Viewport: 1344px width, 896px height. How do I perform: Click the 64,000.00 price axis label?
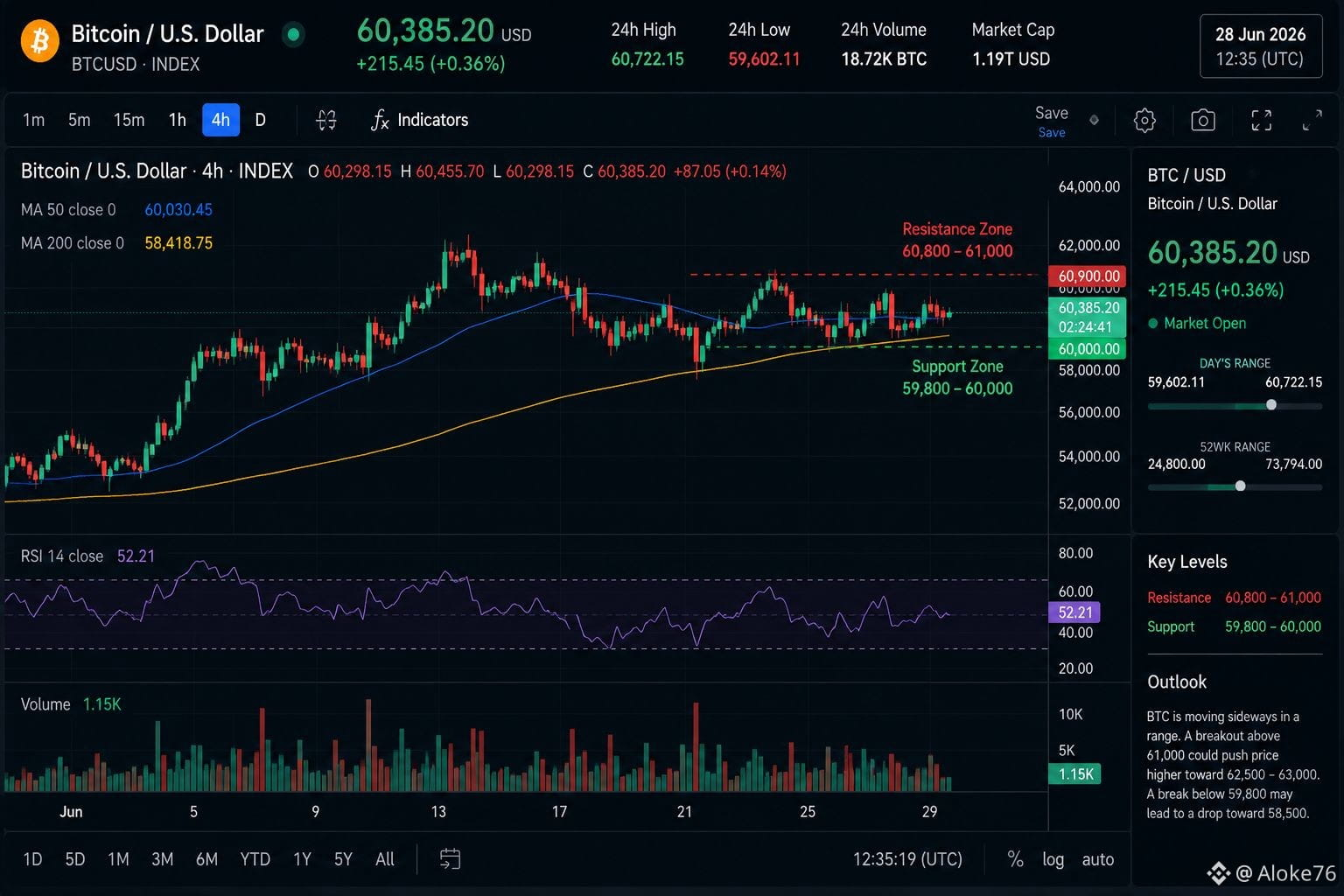coord(1088,186)
